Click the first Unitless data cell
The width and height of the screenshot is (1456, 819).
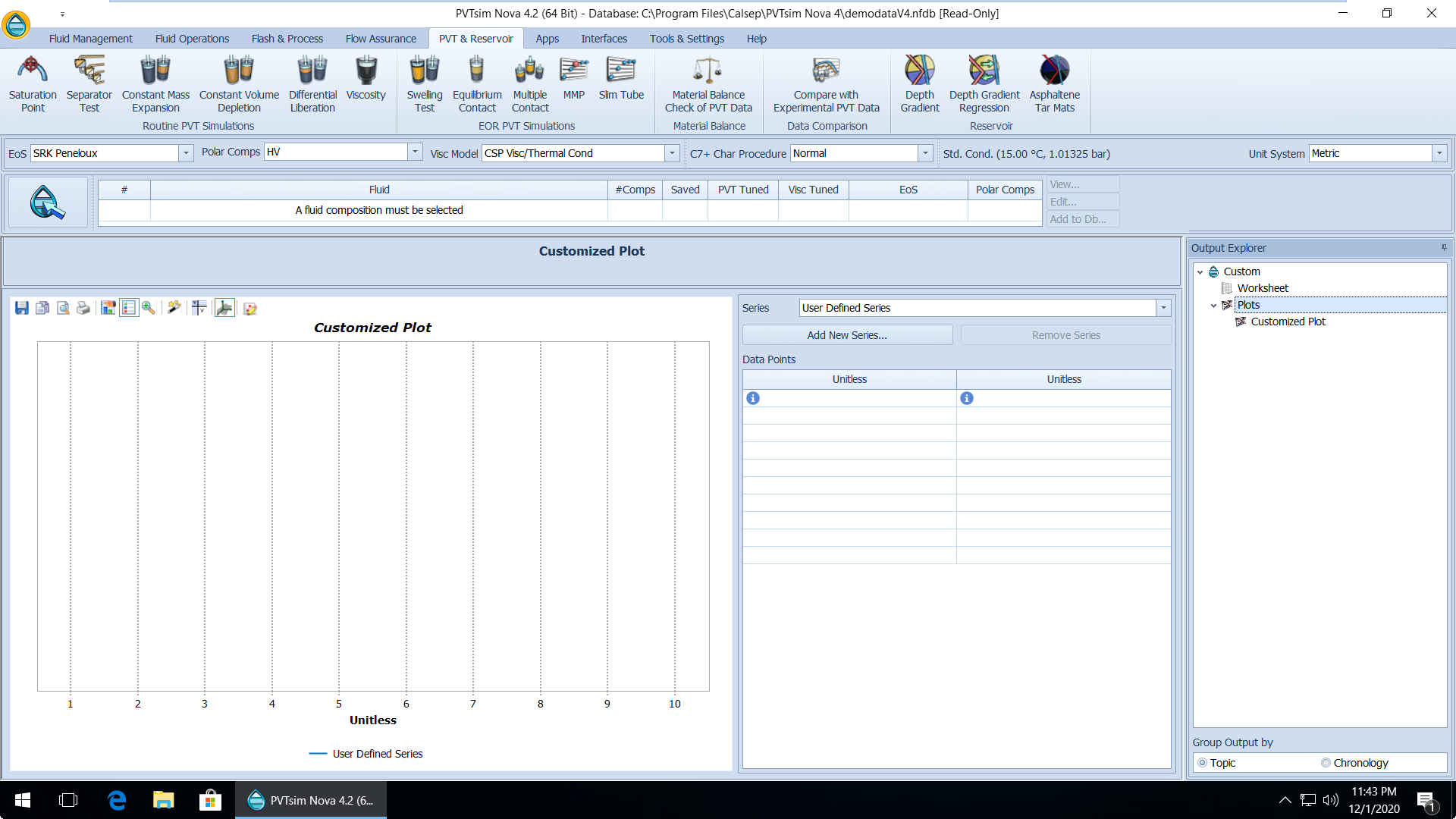tap(849, 398)
